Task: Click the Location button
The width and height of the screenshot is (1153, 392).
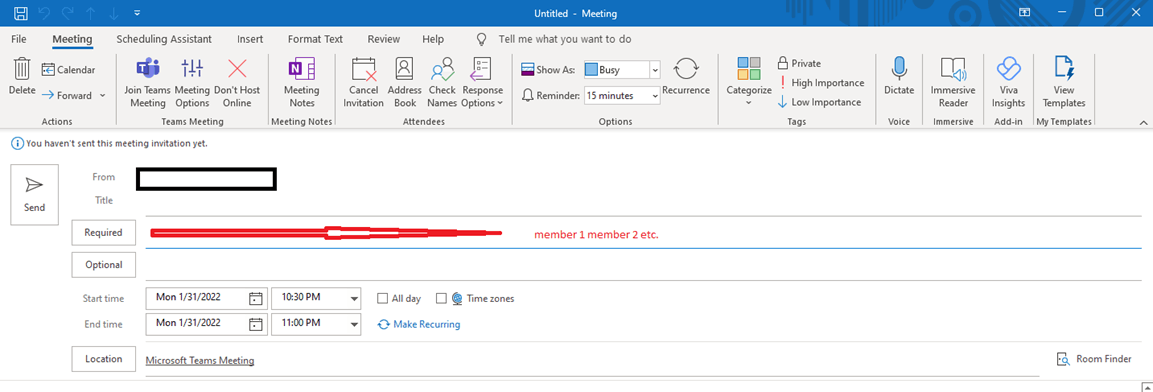Action: click(x=104, y=359)
